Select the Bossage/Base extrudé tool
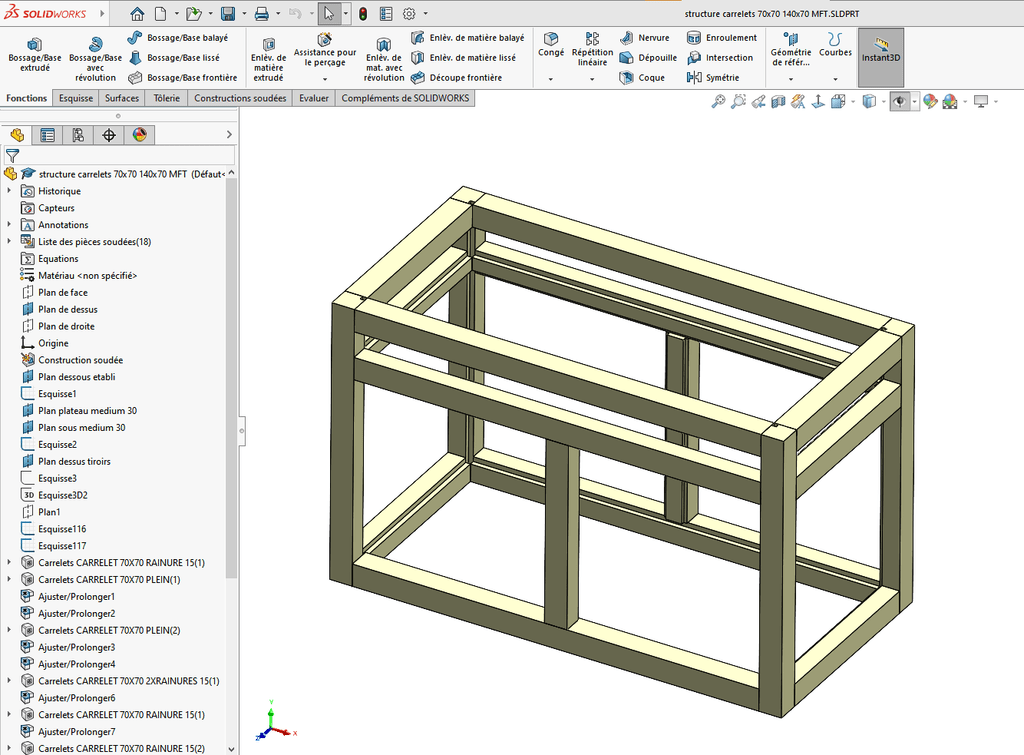Viewport: 1024px width, 755px height. (x=35, y=55)
